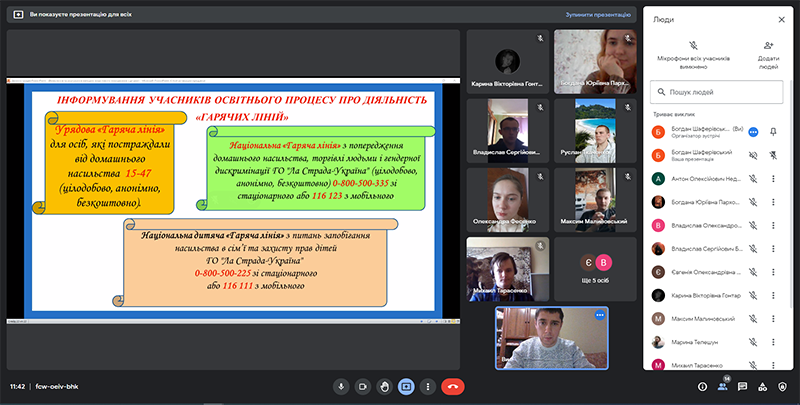Open three-dot menu for Владислав Сергійович

coord(773,249)
